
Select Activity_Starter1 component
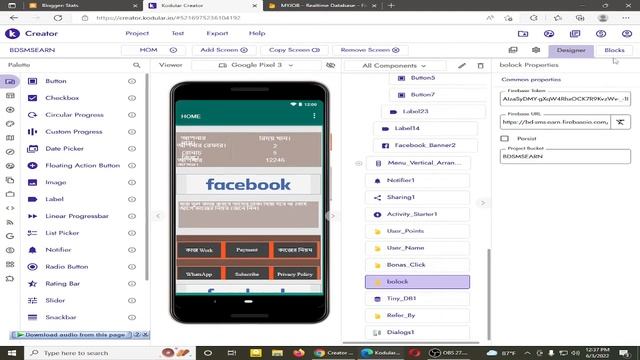click(417, 214)
